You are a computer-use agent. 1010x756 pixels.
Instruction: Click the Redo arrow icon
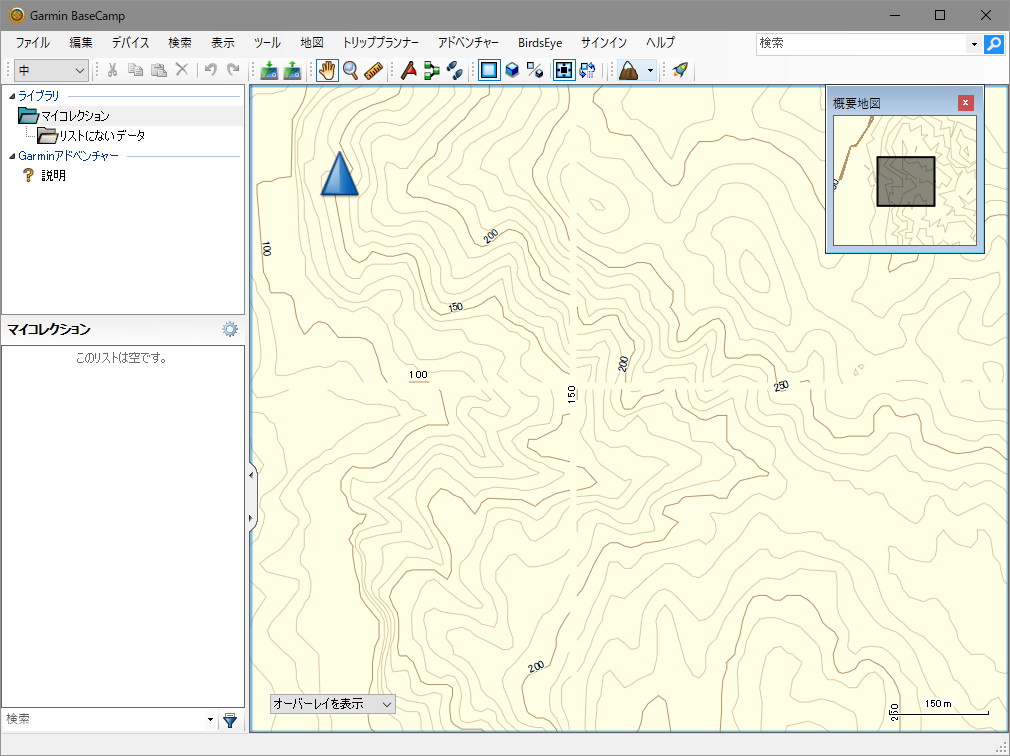[233, 70]
